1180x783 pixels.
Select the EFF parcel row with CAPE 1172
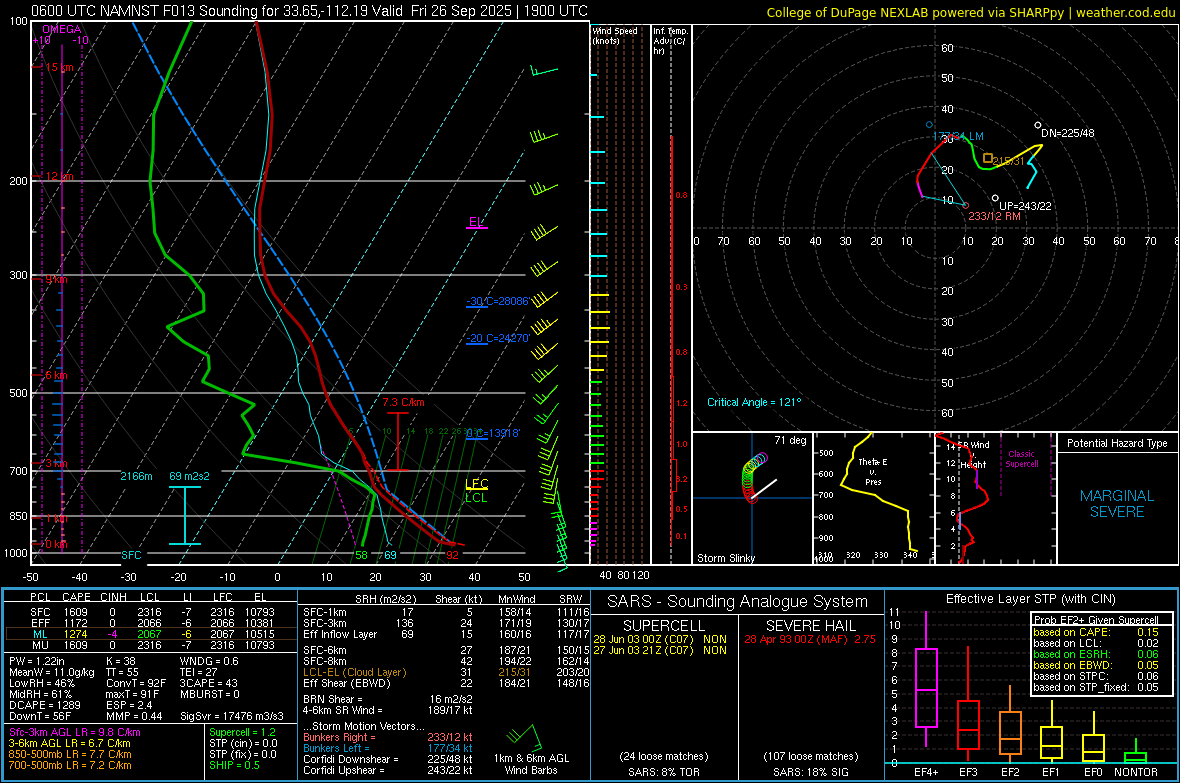pyautogui.click(x=151, y=623)
